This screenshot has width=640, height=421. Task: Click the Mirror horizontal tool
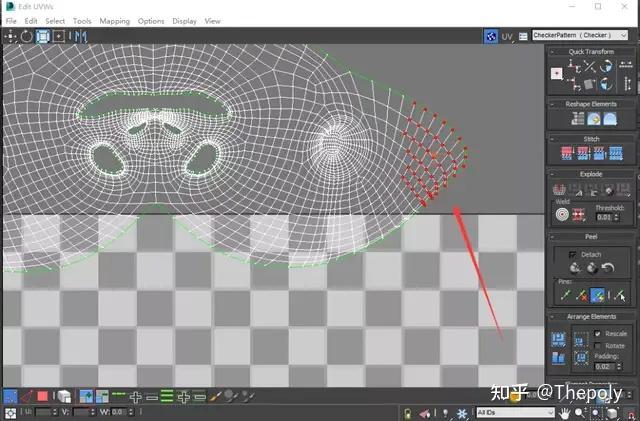(x=81, y=37)
